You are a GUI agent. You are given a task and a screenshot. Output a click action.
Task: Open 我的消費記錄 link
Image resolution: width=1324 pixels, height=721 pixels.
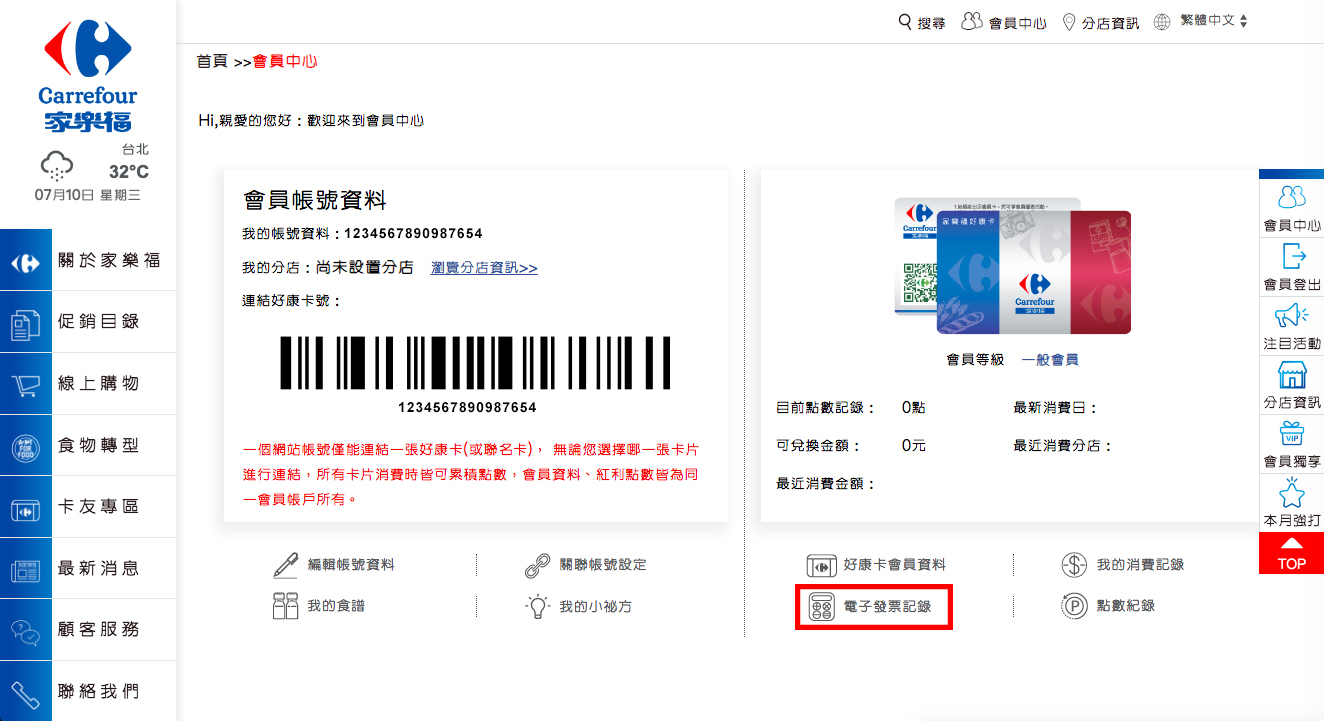1140,565
